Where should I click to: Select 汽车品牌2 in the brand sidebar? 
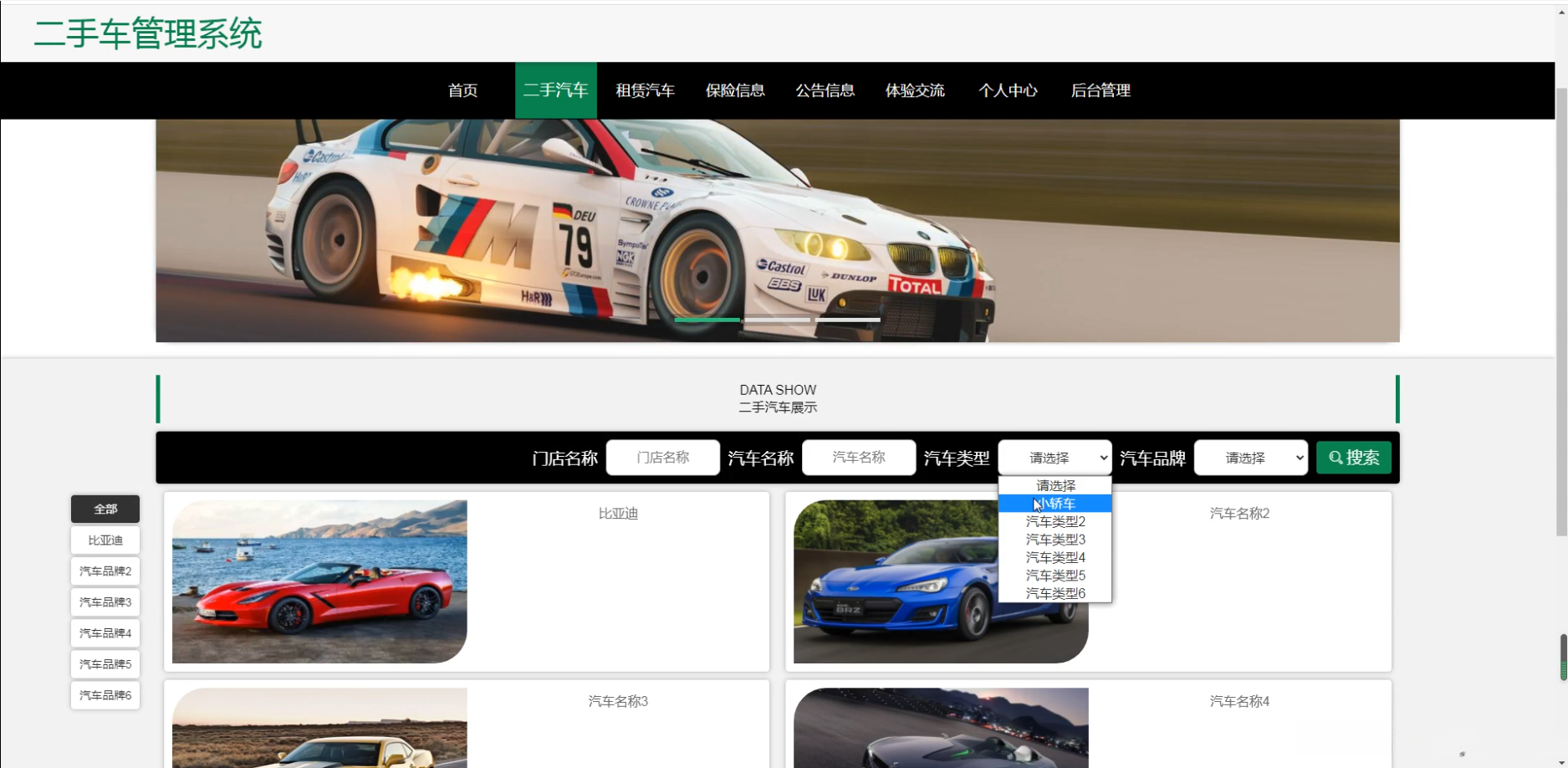(x=105, y=571)
